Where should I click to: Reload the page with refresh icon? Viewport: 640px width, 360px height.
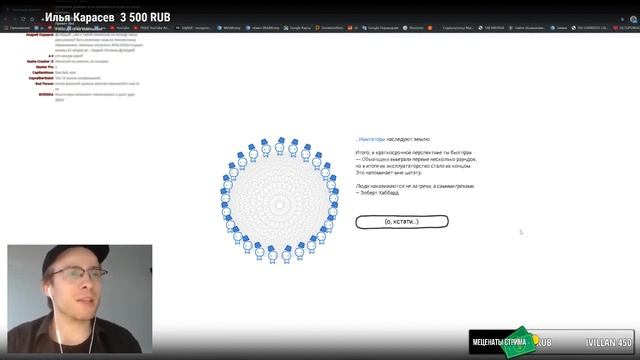pyautogui.click(x=23, y=19)
